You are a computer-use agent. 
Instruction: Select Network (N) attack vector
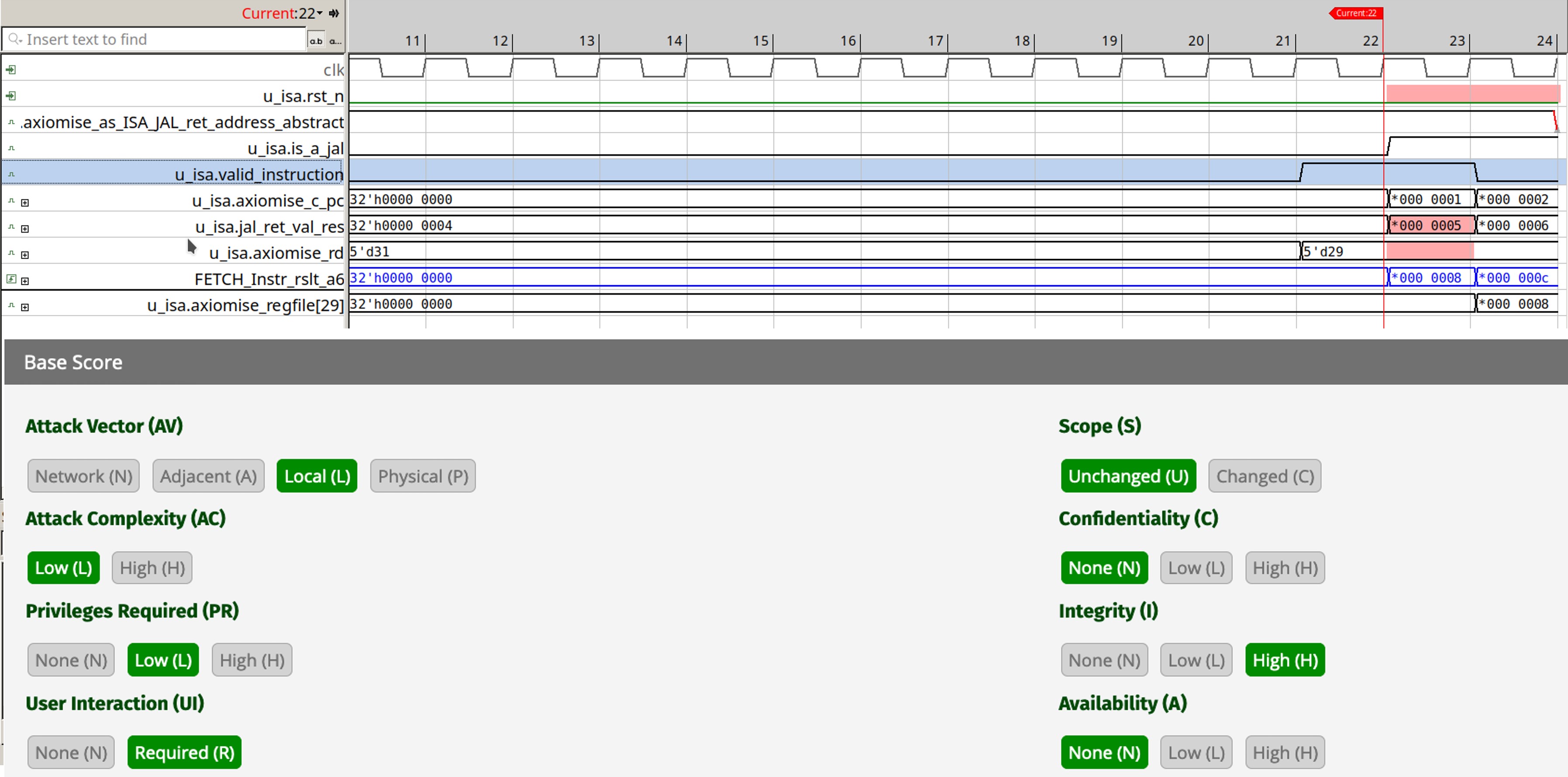(x=83, y=476)
